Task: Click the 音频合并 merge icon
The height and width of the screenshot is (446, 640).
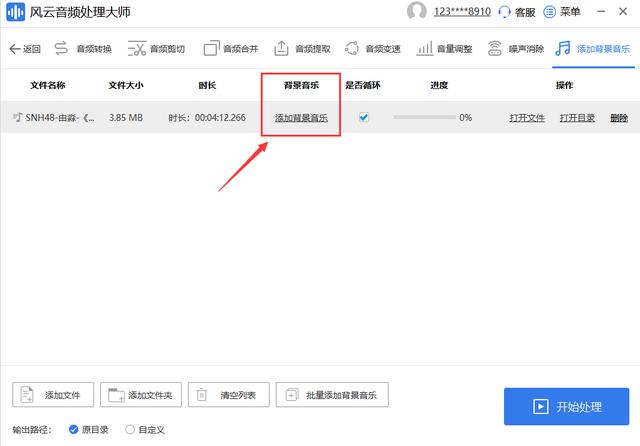Action: [x=211, y=48]
